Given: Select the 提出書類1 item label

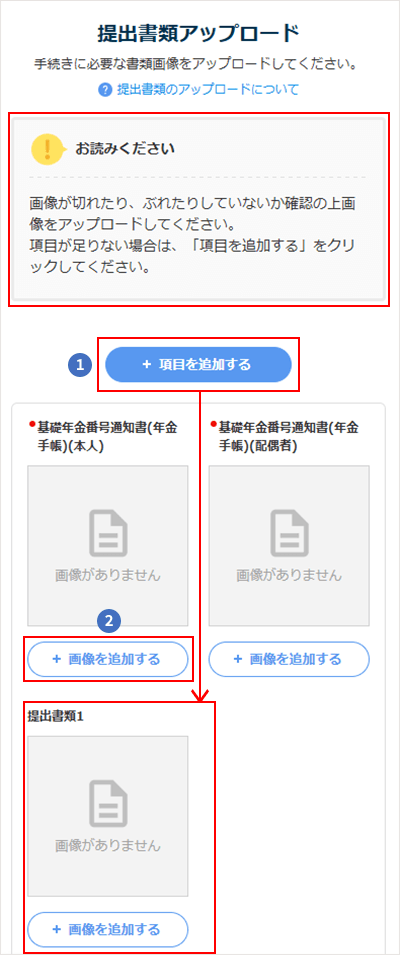Looking at the screenshot, I should click(55, 717).
